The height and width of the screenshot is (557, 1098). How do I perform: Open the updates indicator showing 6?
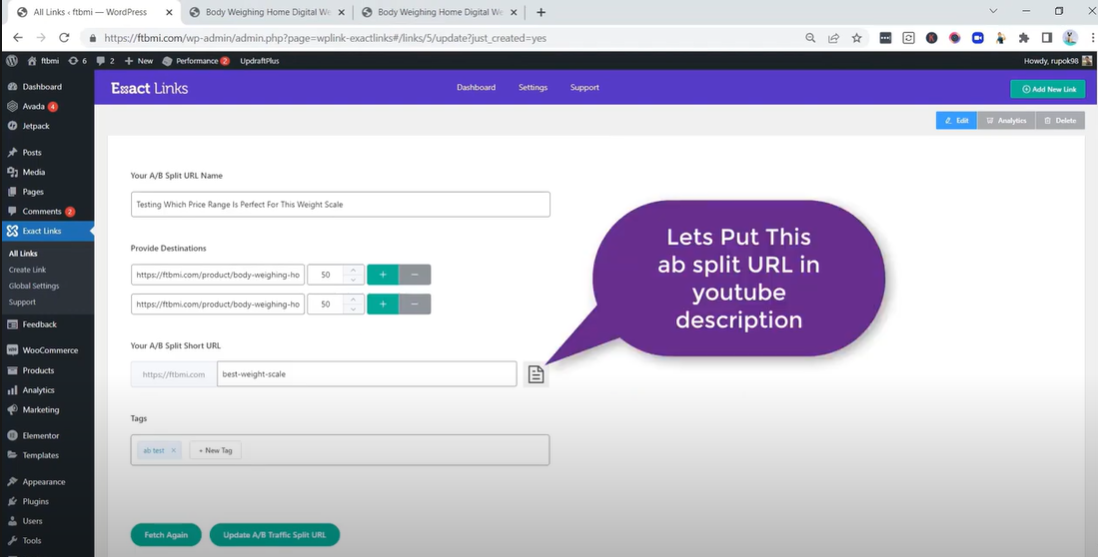tap(78, 61)
